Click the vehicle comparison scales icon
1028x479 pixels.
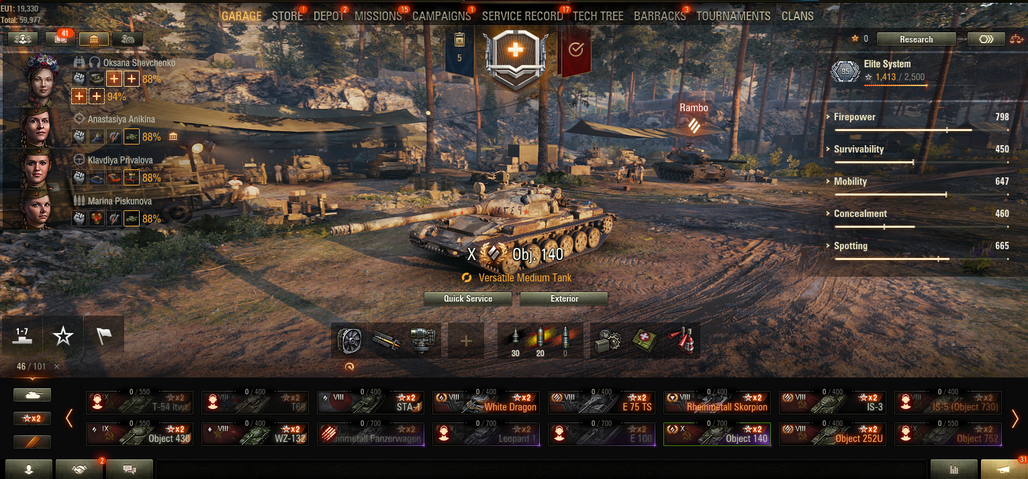[1016, 39]
